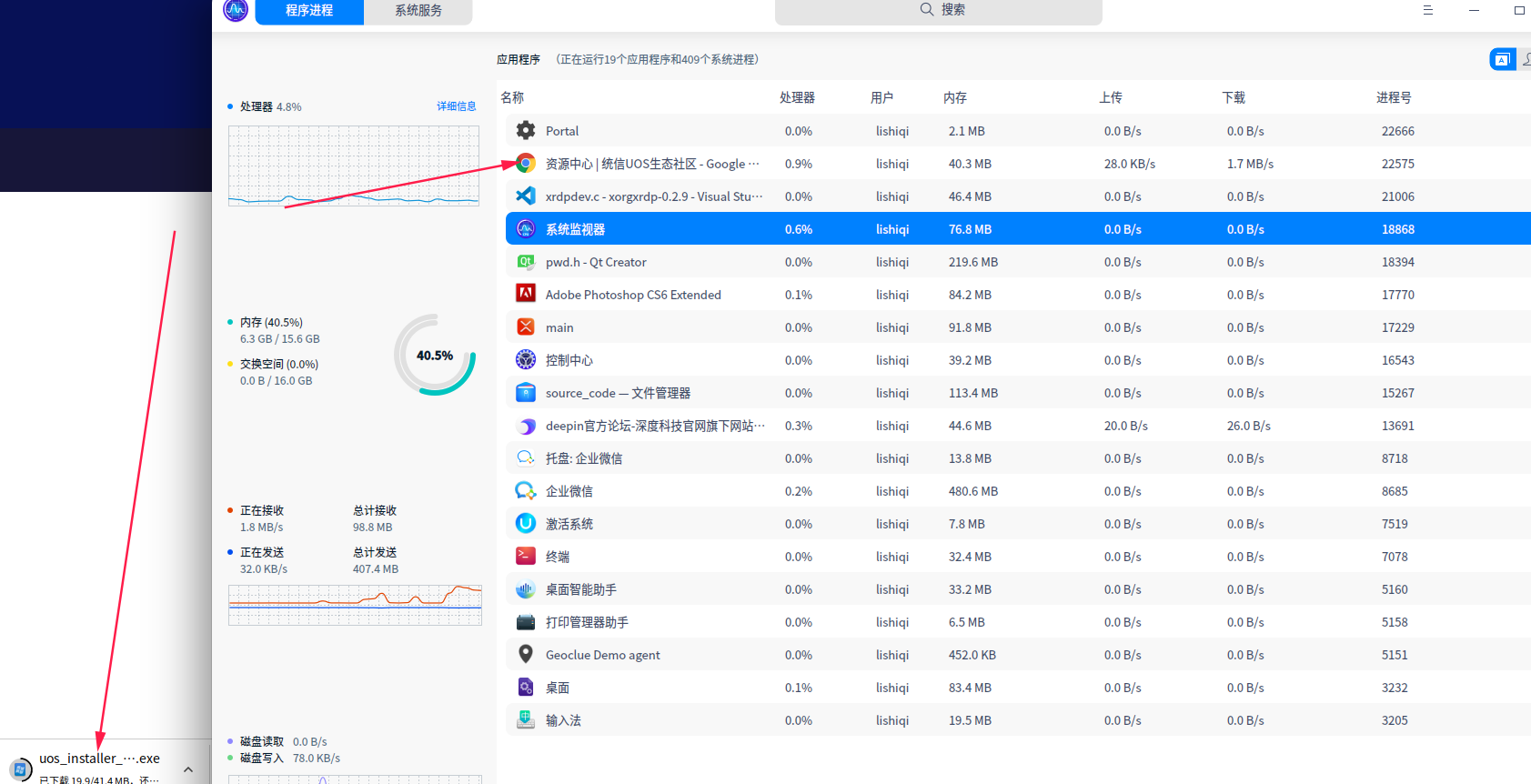Screen dimensions: 1531x784
Task: Click the System Monitor logo in title bar
Action: [x=236, y=9]
